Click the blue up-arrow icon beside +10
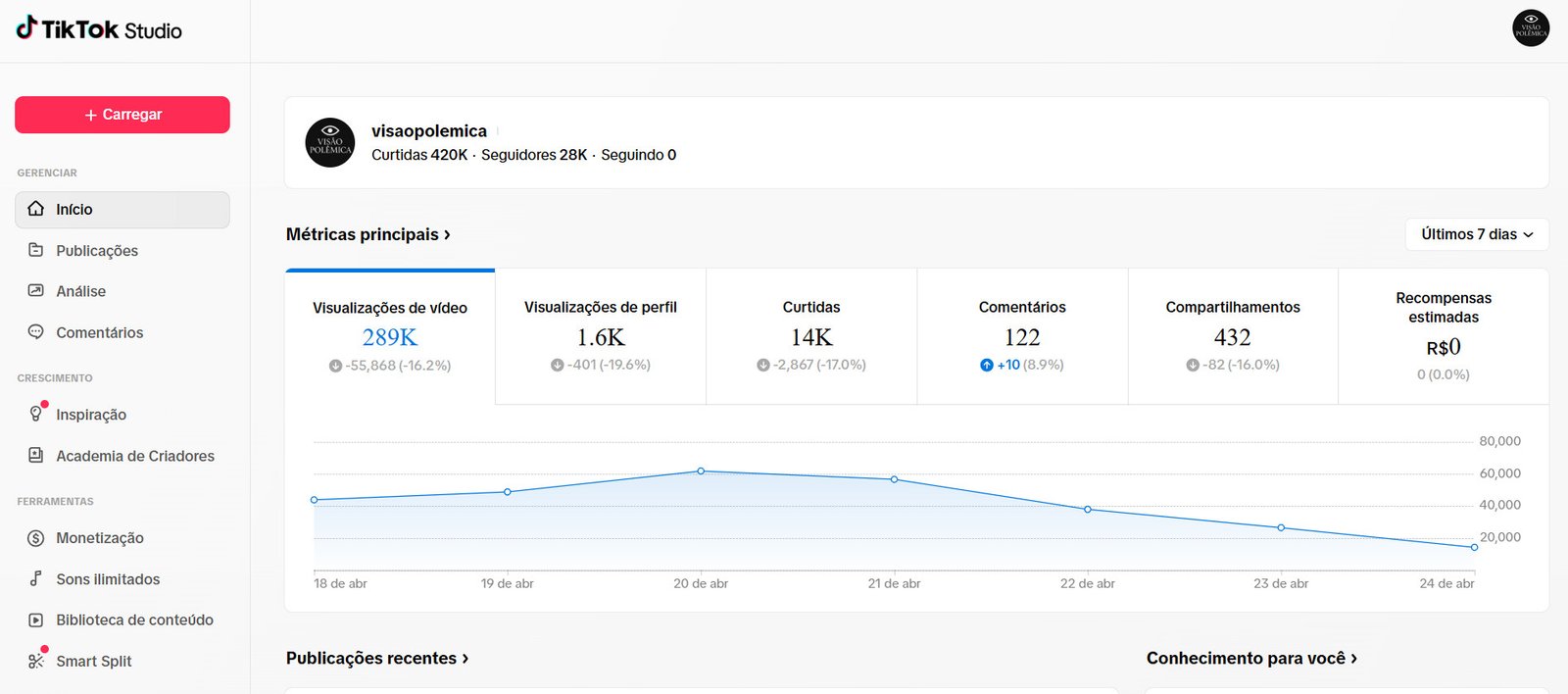The width and height of the screenshot is (1568, 694). click(x=987, y=365)
